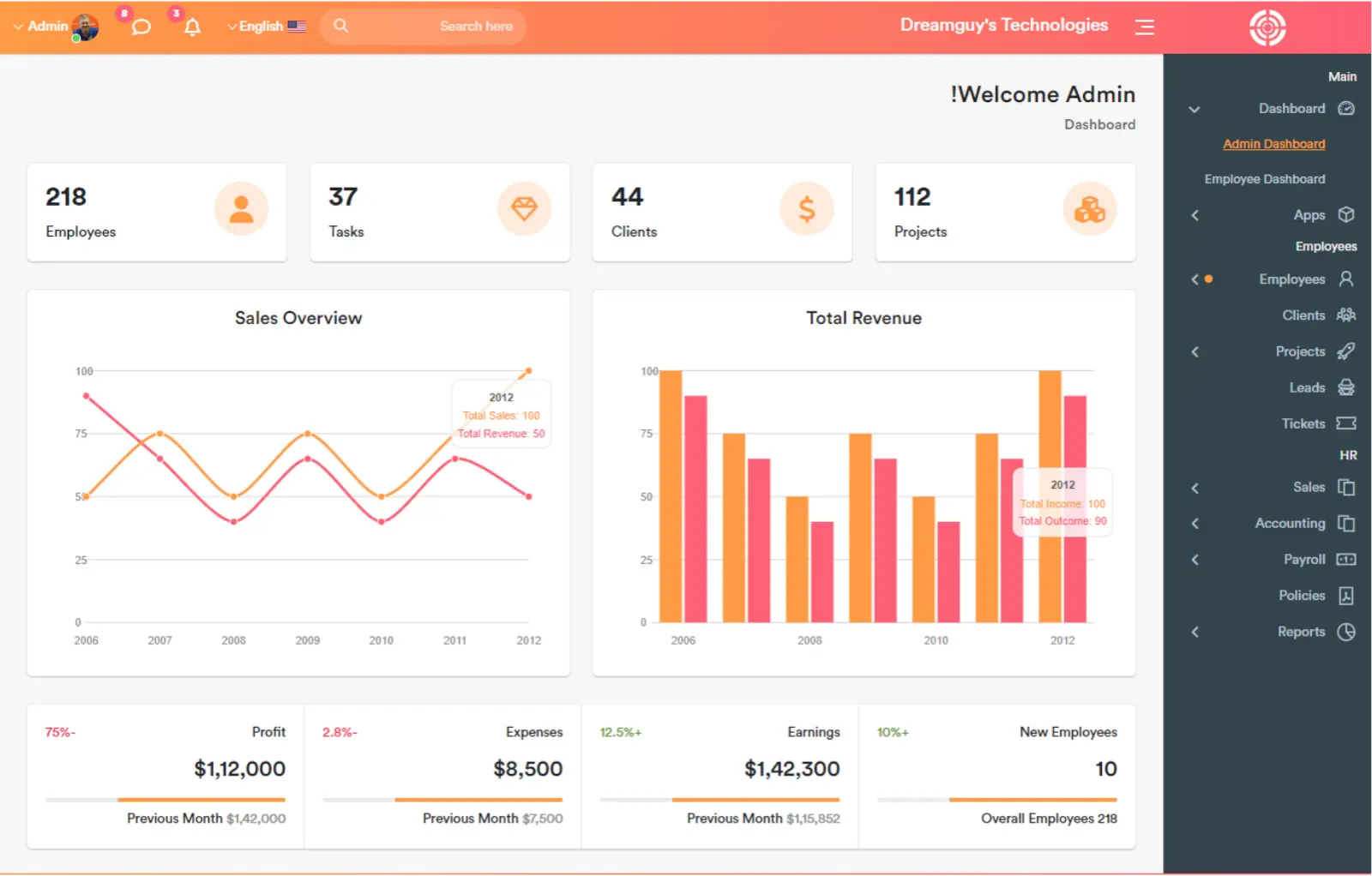Click the Policies document icon
The image size is (1372, 876).
click(1346, 595)
